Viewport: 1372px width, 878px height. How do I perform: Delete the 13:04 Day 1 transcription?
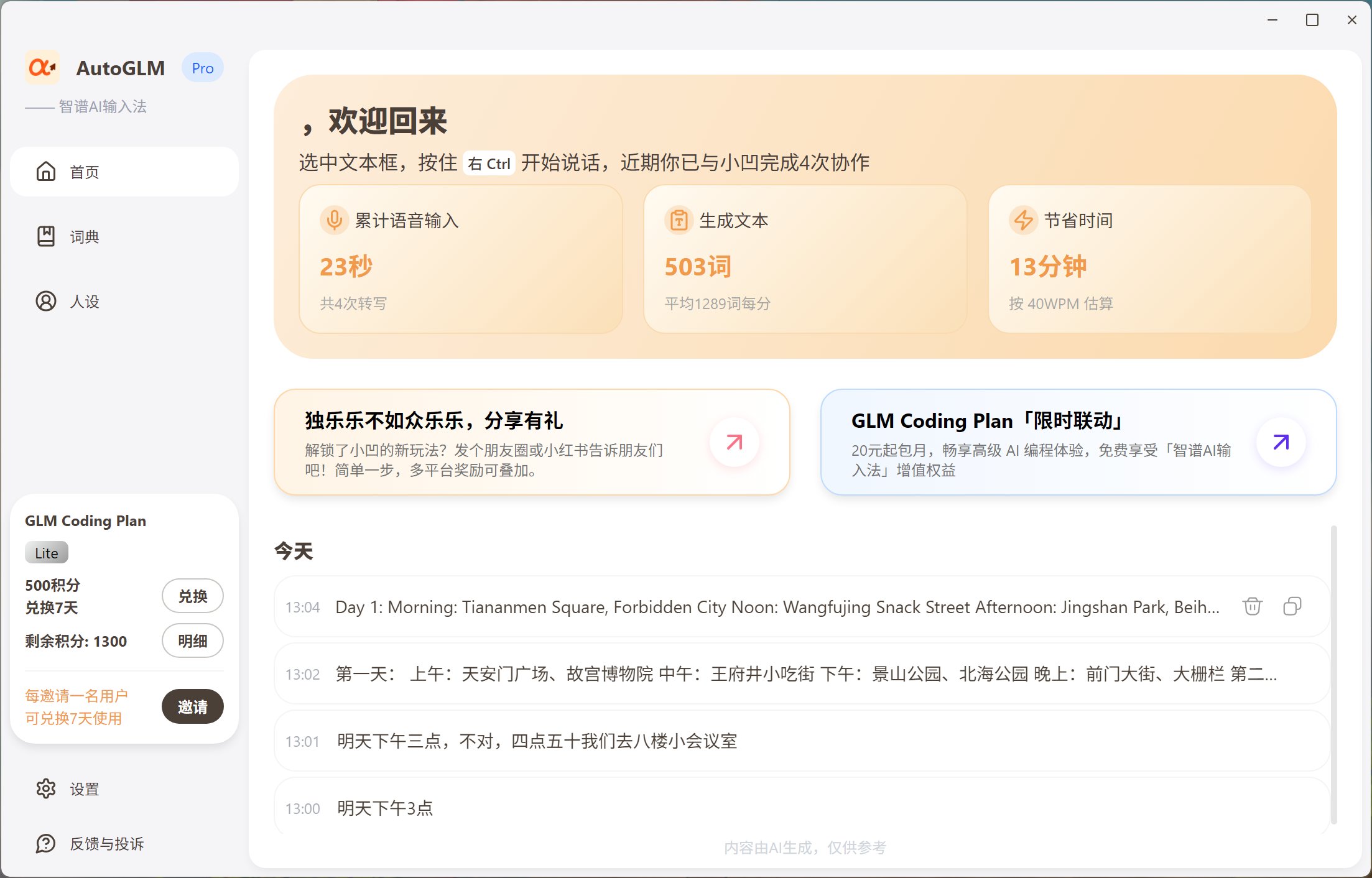tap(1252, 606)
